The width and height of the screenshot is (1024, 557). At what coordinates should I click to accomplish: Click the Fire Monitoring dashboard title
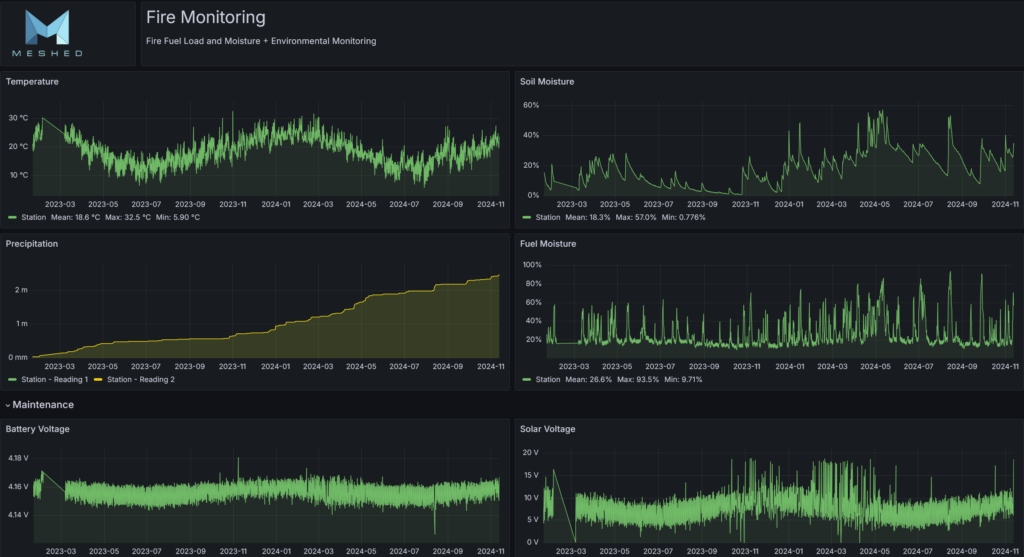click(206, 17)
